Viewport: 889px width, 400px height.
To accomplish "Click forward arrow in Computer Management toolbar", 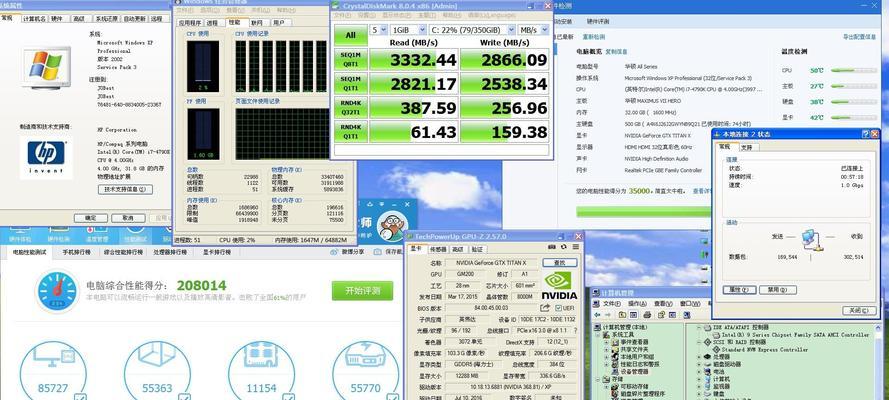I will [609, 314].
